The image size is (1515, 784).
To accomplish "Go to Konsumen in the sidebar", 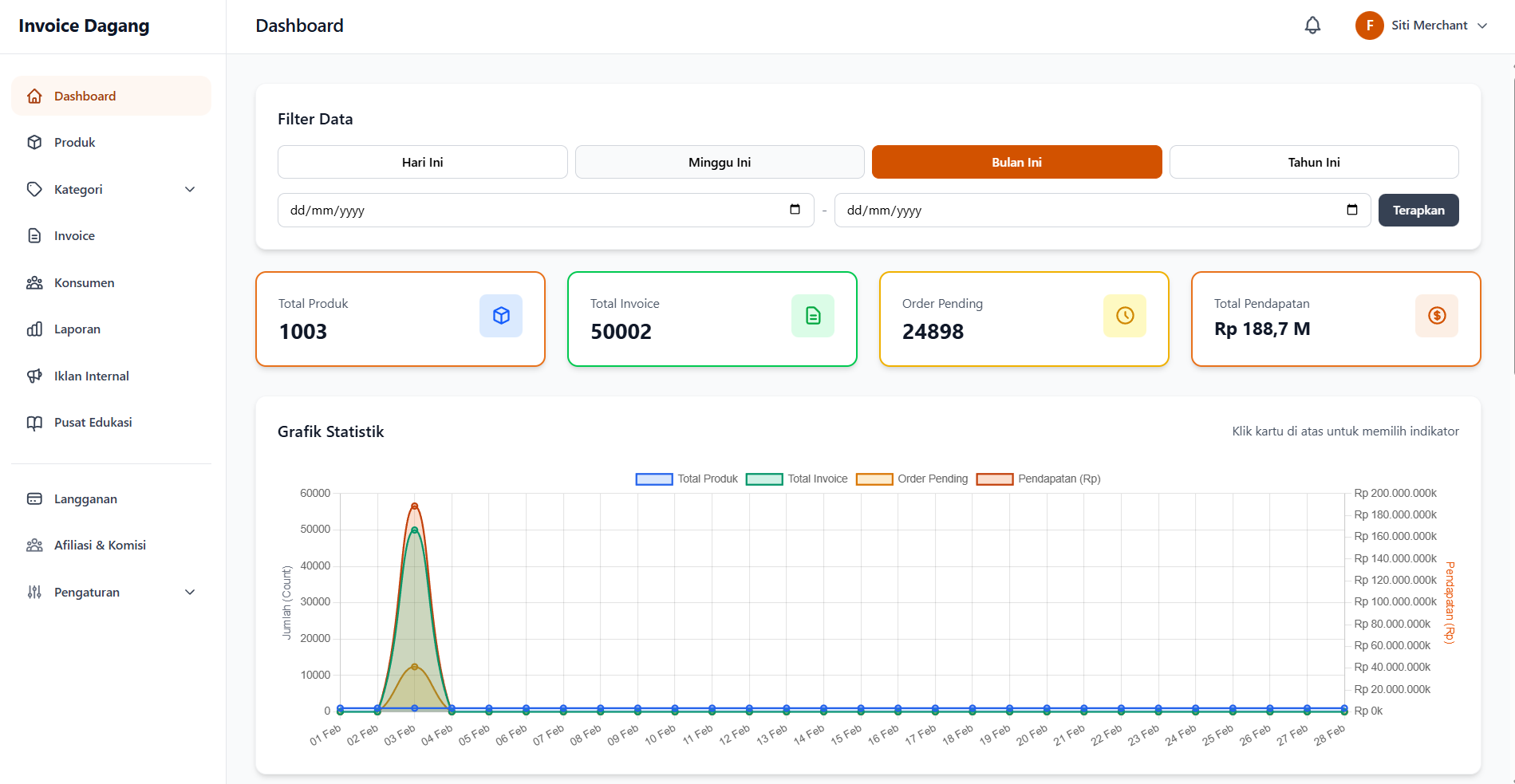I will [84, 283].
